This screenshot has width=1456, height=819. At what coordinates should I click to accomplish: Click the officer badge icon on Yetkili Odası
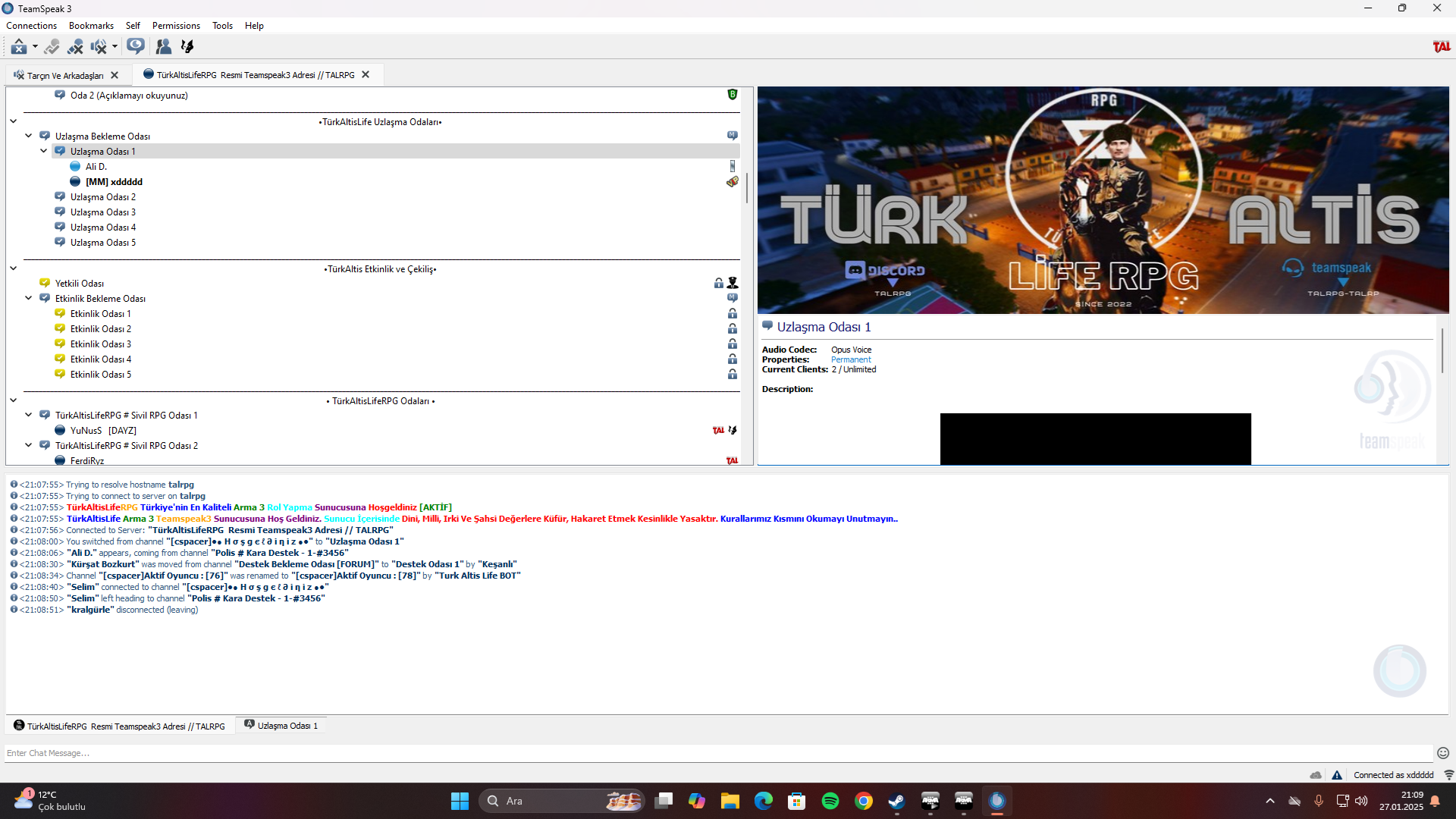click(x=733, y=283)
